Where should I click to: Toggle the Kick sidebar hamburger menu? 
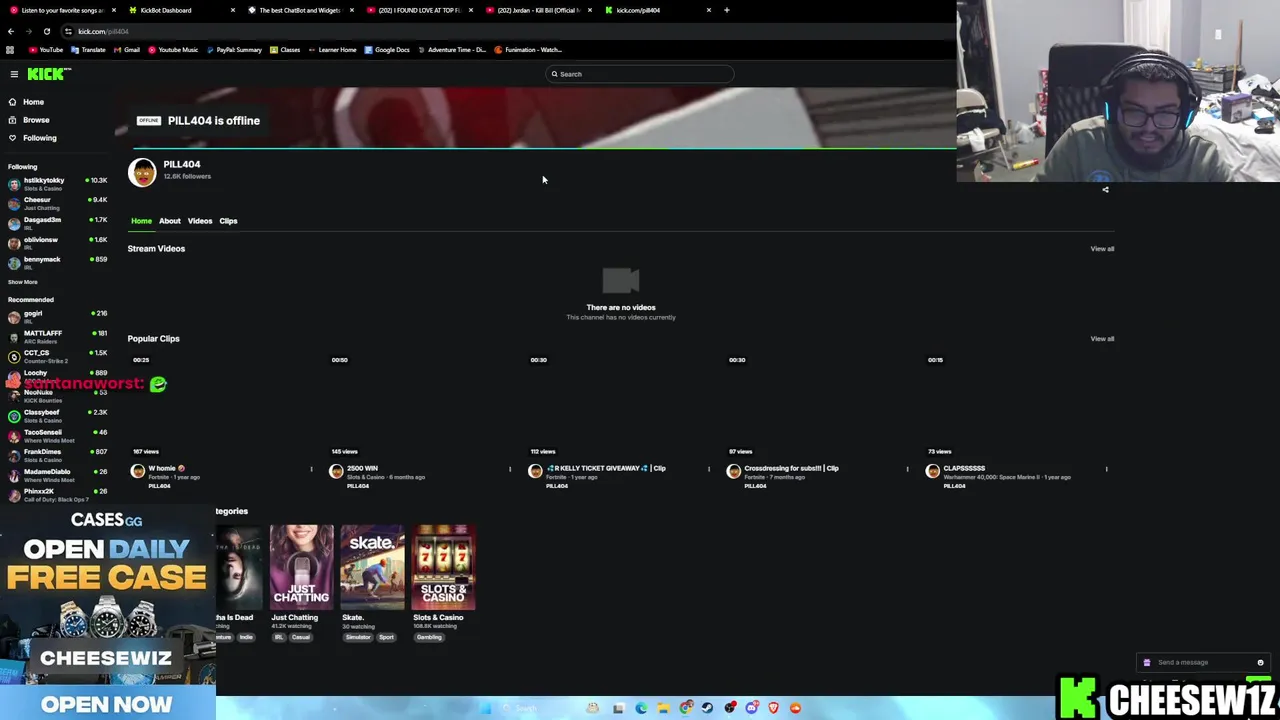(x=14, y=74)
